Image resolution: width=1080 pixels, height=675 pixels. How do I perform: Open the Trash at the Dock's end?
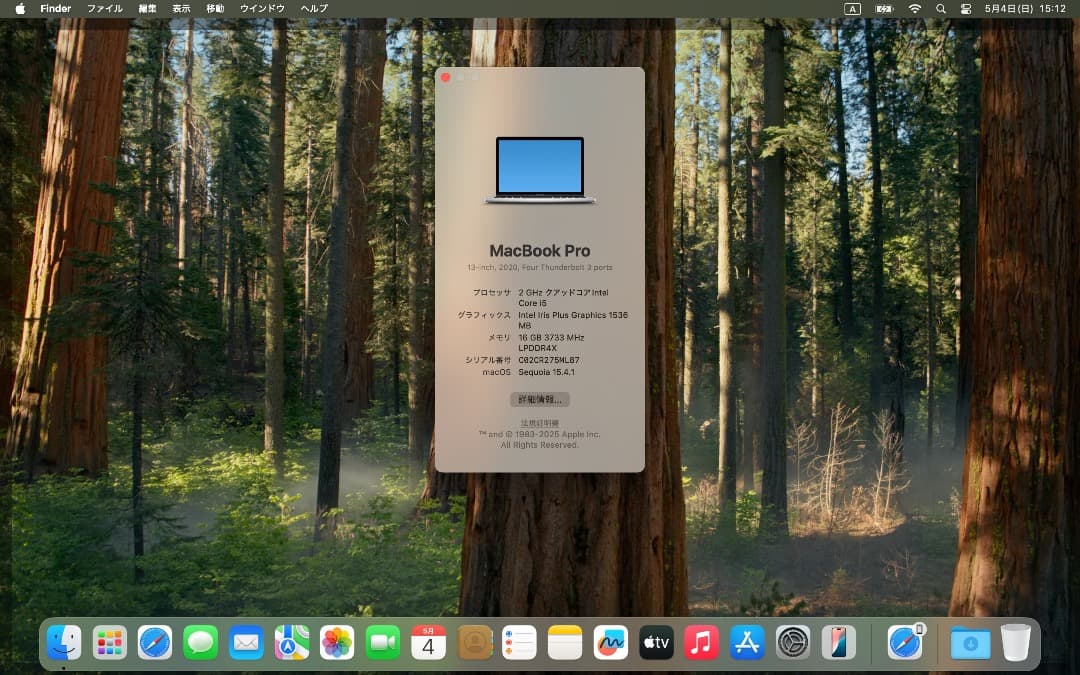point(1017,643)
